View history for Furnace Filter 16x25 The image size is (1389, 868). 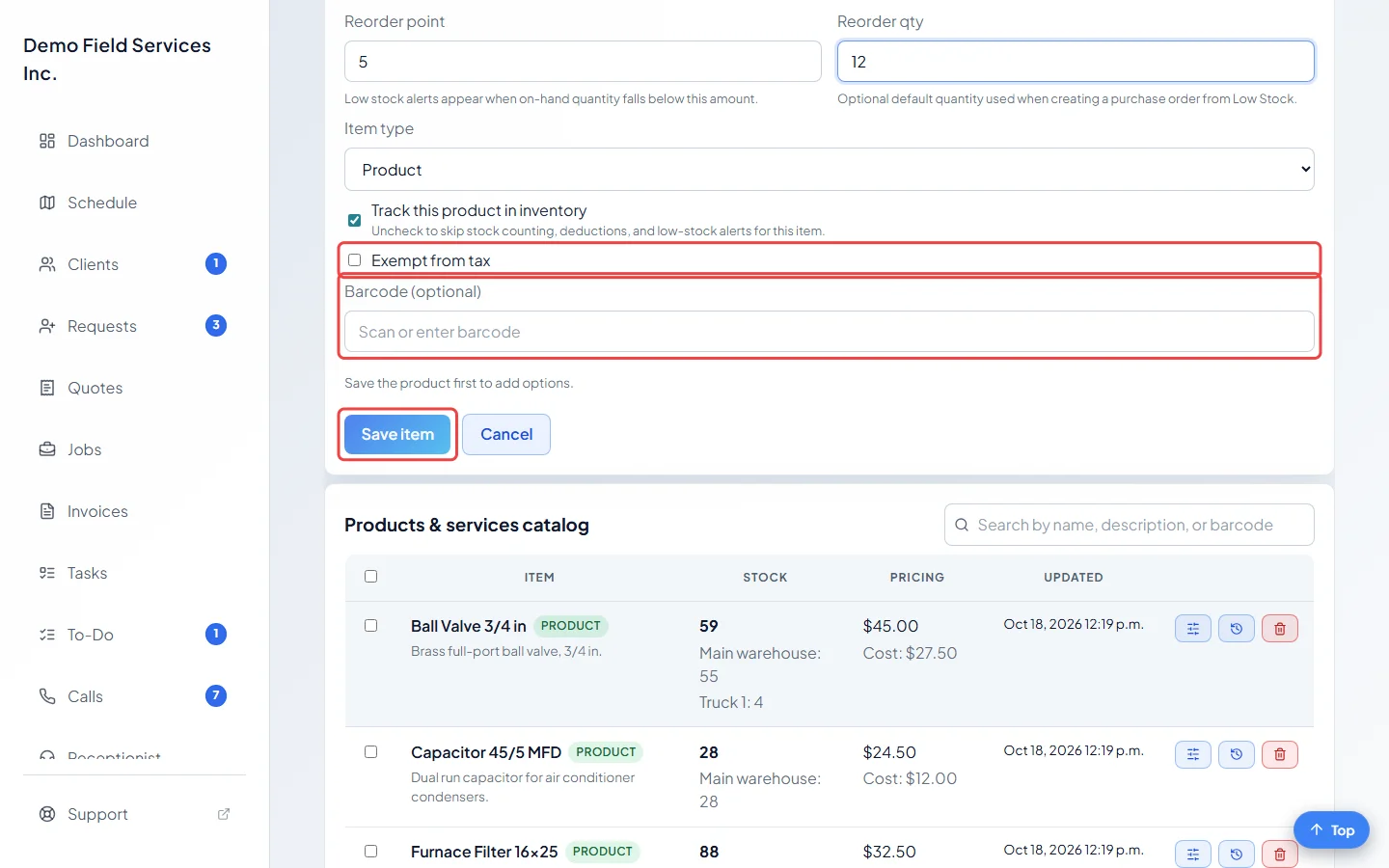tap(1237, 854)
